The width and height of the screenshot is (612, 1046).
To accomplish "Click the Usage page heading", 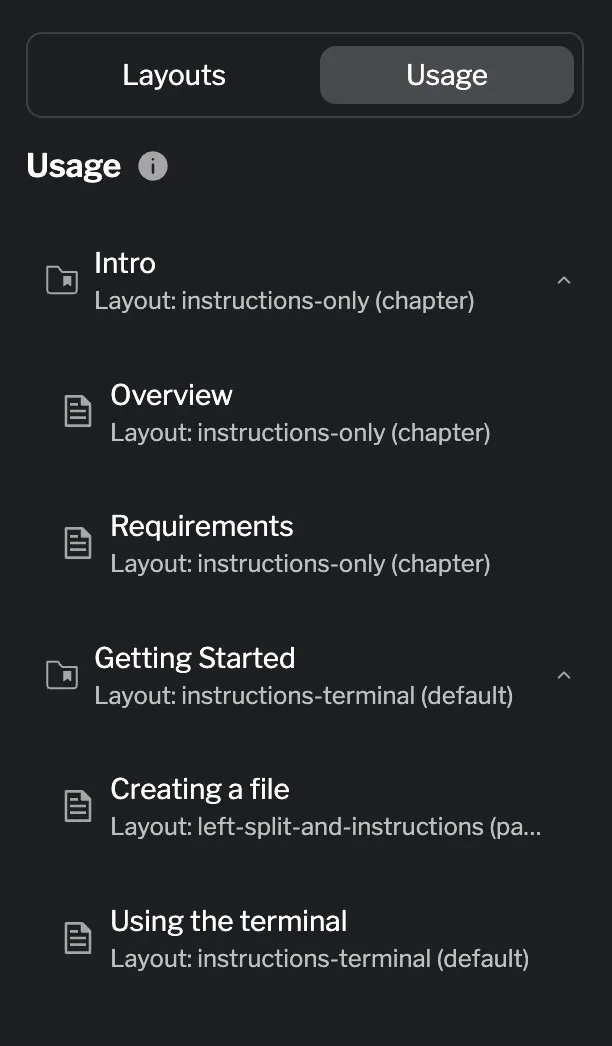I will pyautogui.click(x=73, y=166).
